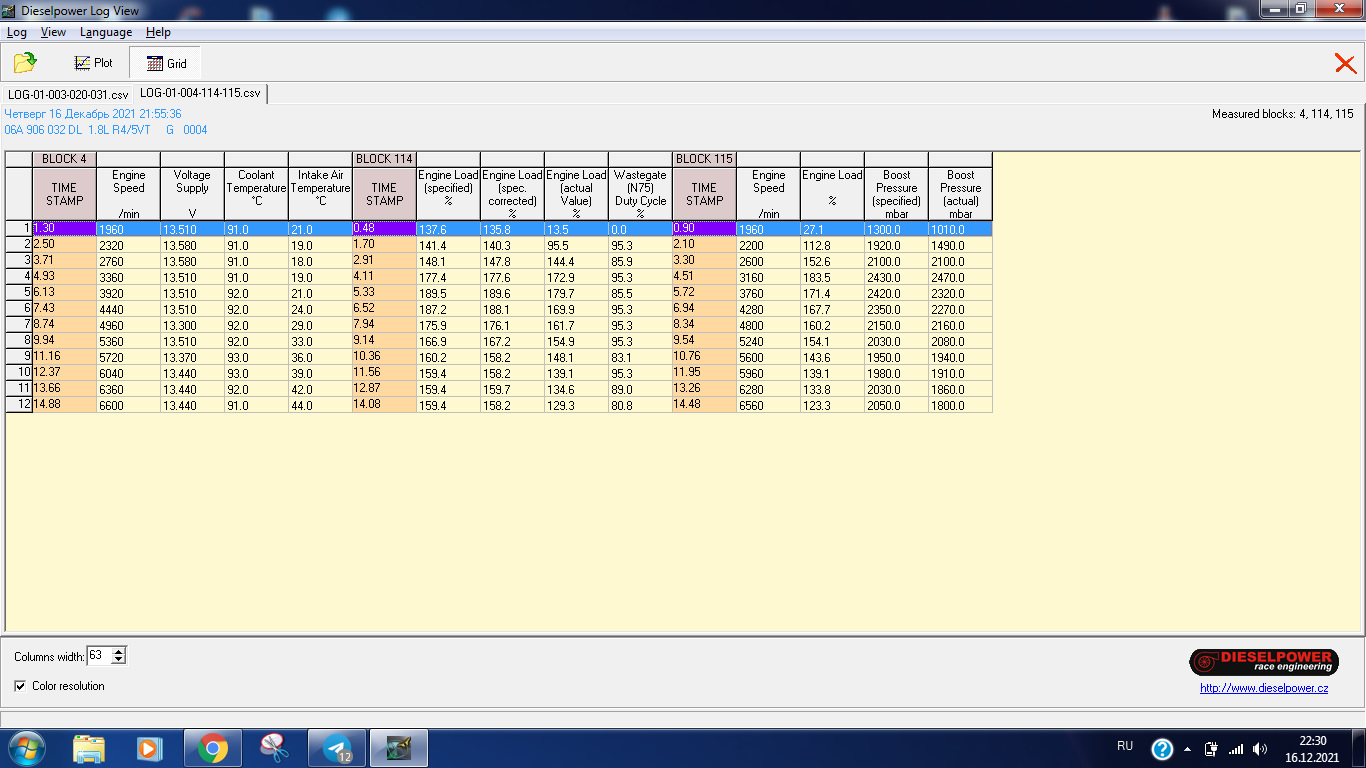This screenshot has height=768, width=1366.
Task: Switch to Plot view
Action: pyautogui.click(x=93, y=63)
